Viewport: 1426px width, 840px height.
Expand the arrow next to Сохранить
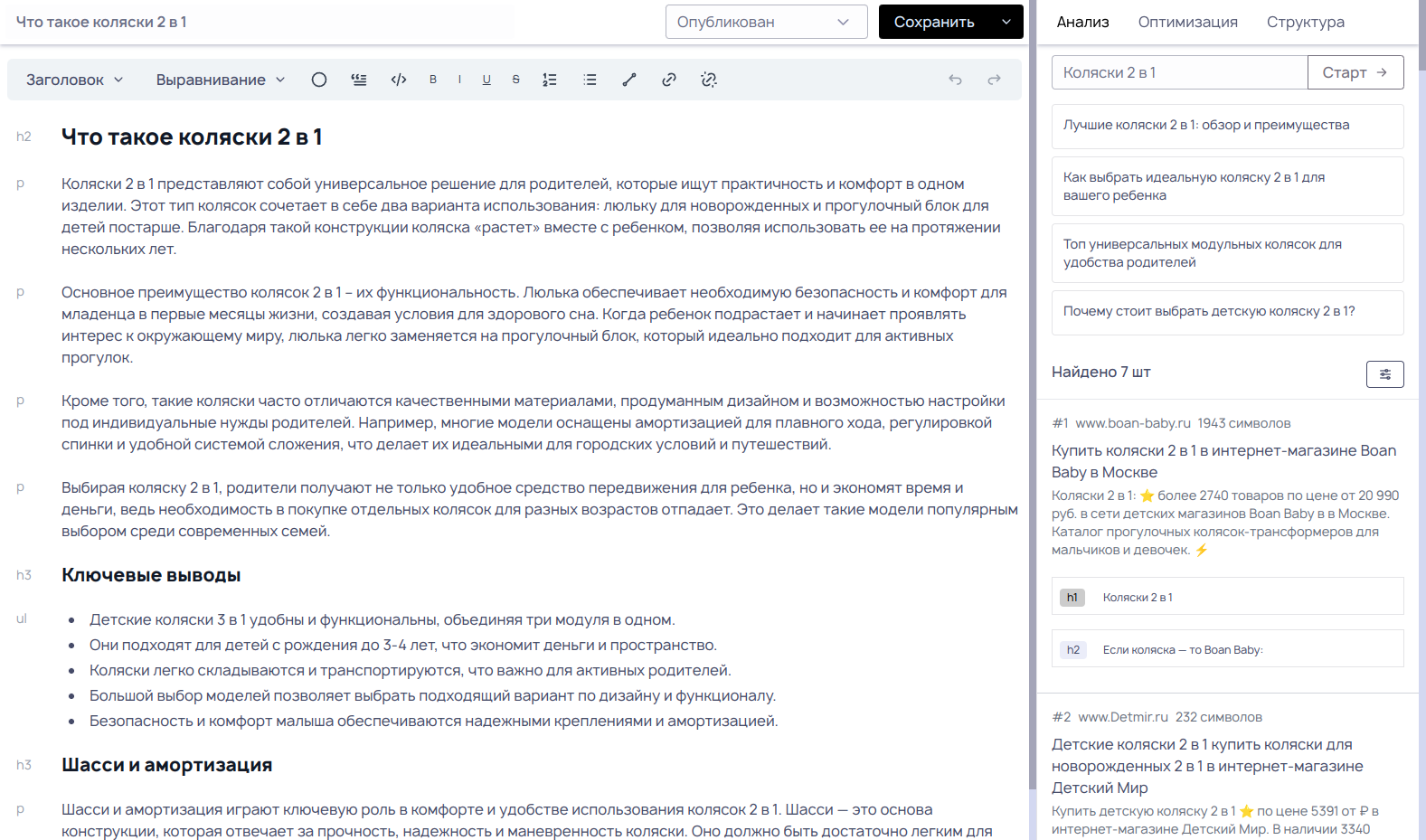coord(1006,22)
